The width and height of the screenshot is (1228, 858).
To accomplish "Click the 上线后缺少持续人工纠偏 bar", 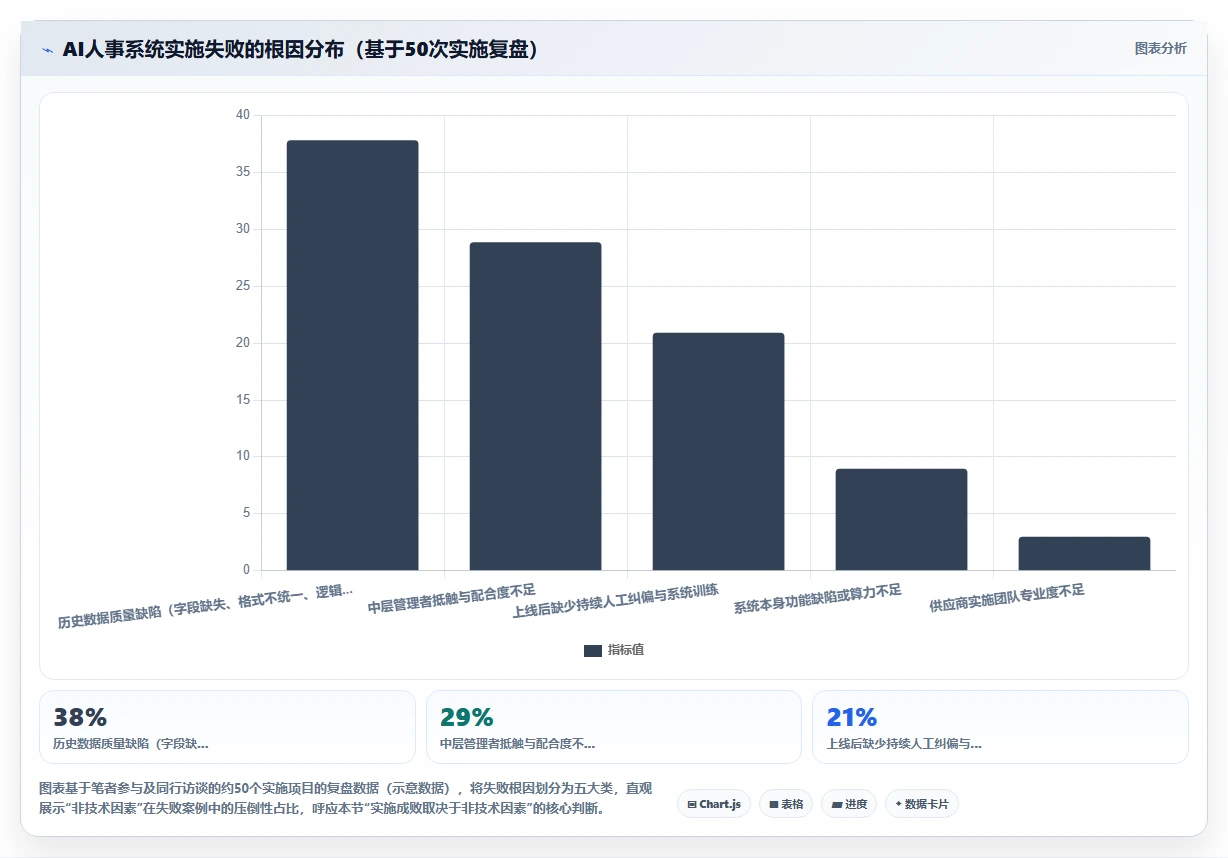I will pyautogui.click(x=718, y=451).
